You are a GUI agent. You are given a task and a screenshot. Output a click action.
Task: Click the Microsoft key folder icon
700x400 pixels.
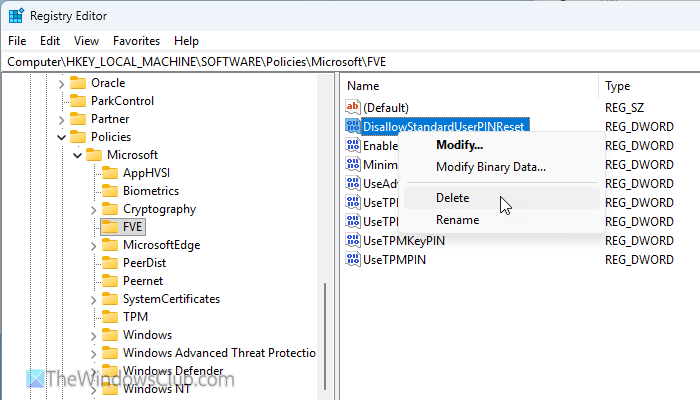click(94, 155)
